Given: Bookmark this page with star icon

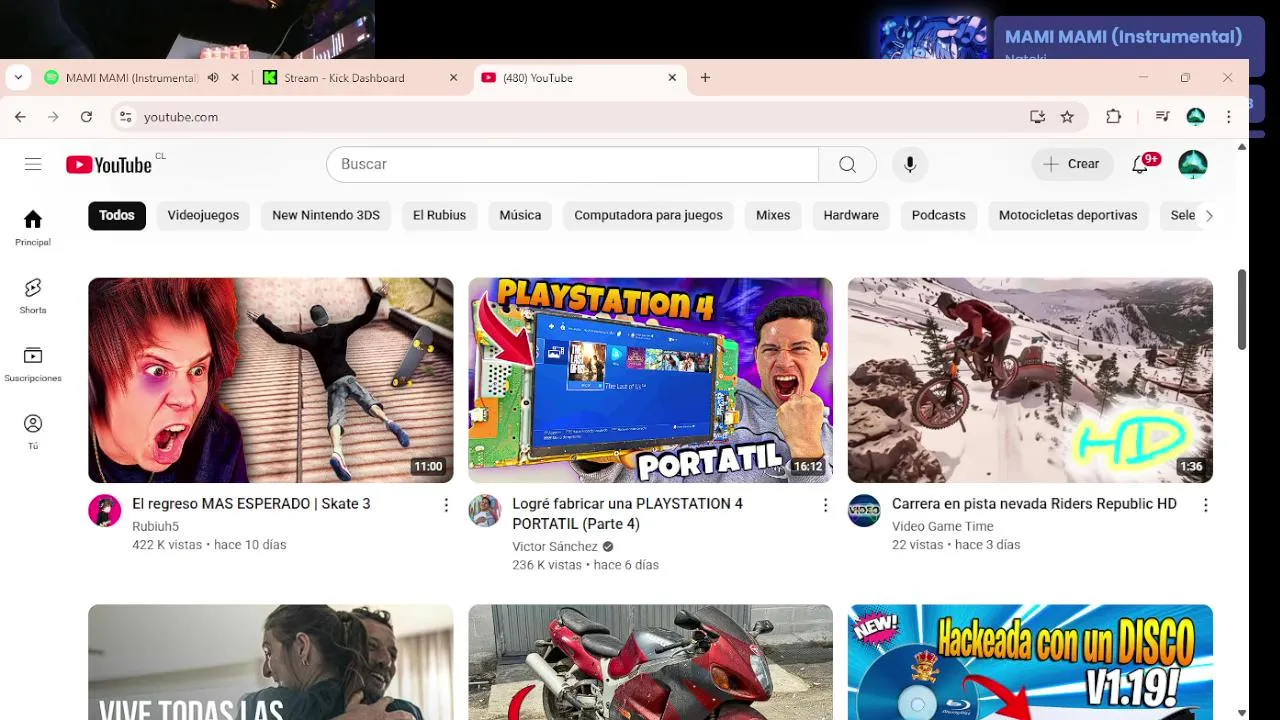Looking at the screenshot, I should pyautogui.click(x=1067, y=117).
